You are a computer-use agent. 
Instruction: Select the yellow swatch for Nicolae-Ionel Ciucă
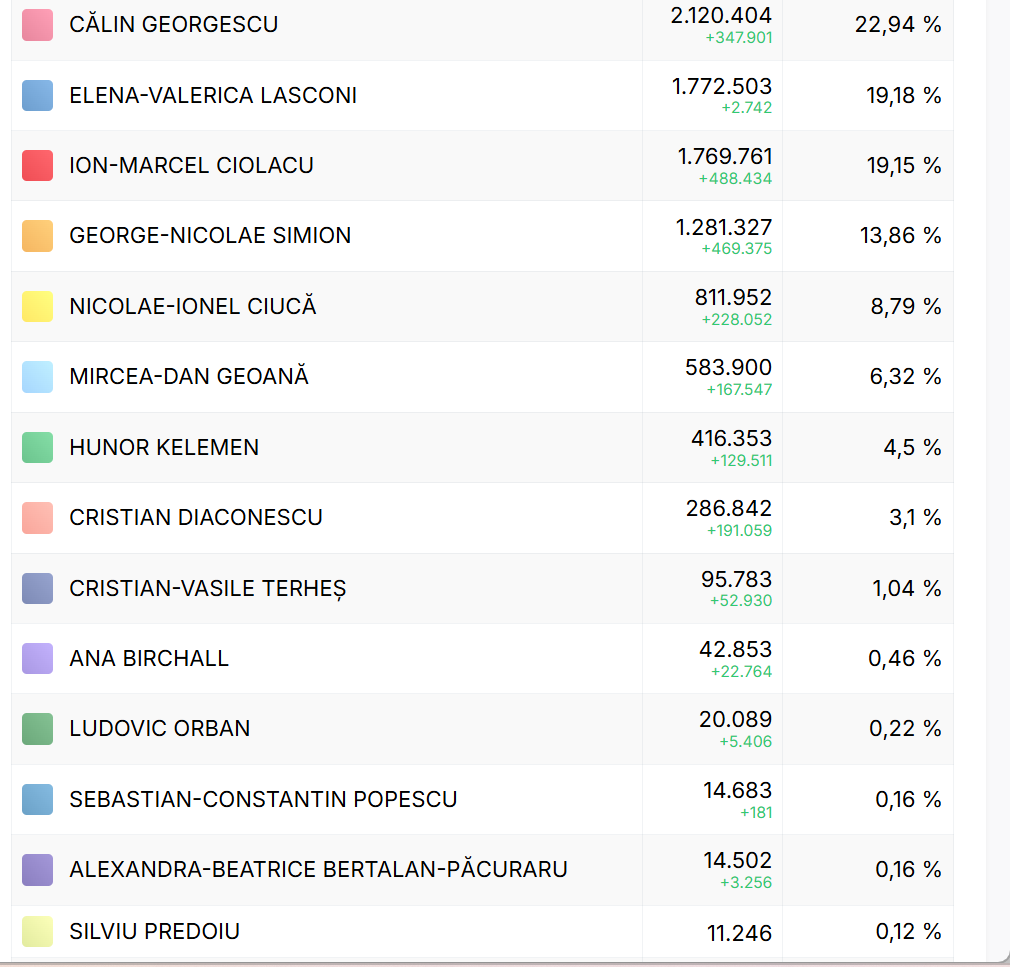37,306
